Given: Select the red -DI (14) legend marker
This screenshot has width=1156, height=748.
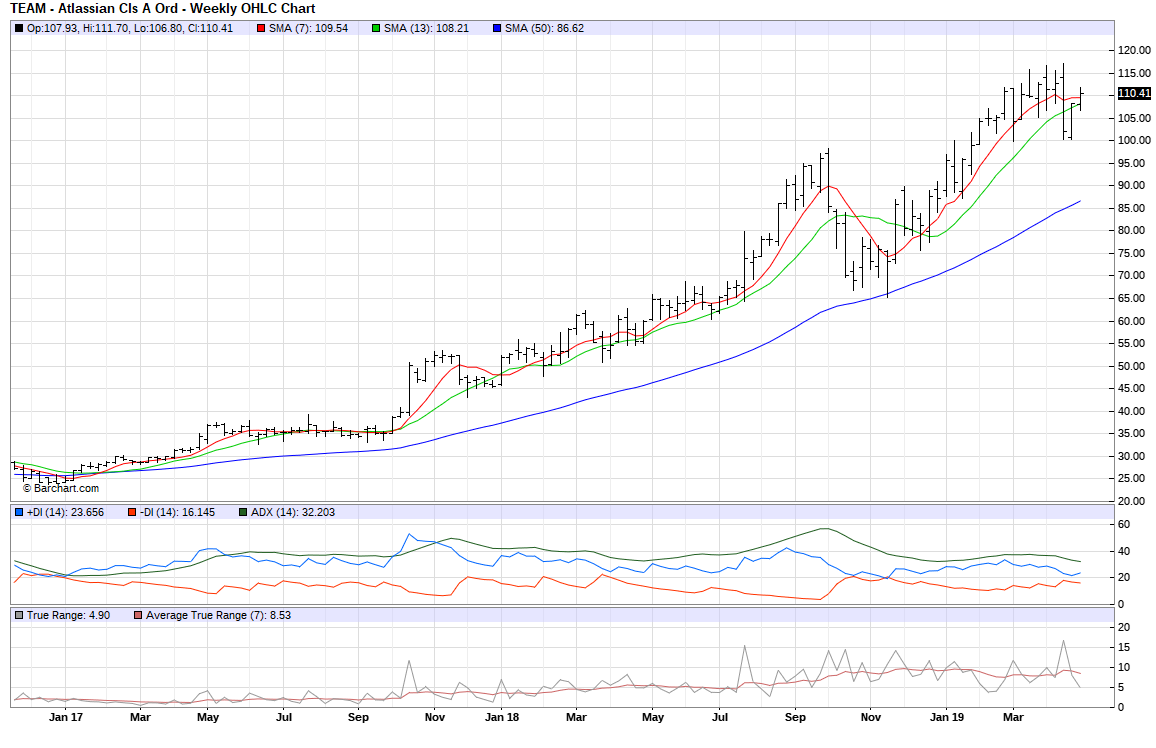Looking at the screenshot, I should click(131, 512).
